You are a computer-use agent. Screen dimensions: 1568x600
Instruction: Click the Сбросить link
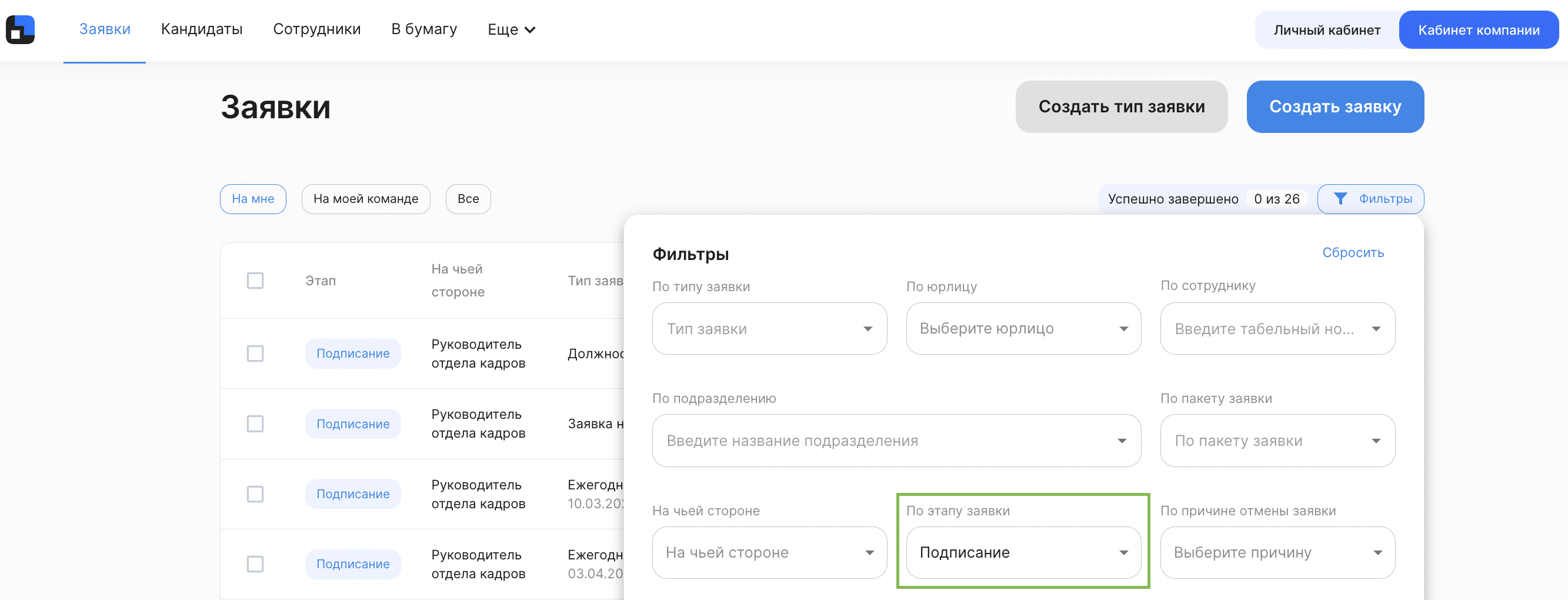click(x=1353, y=252)
